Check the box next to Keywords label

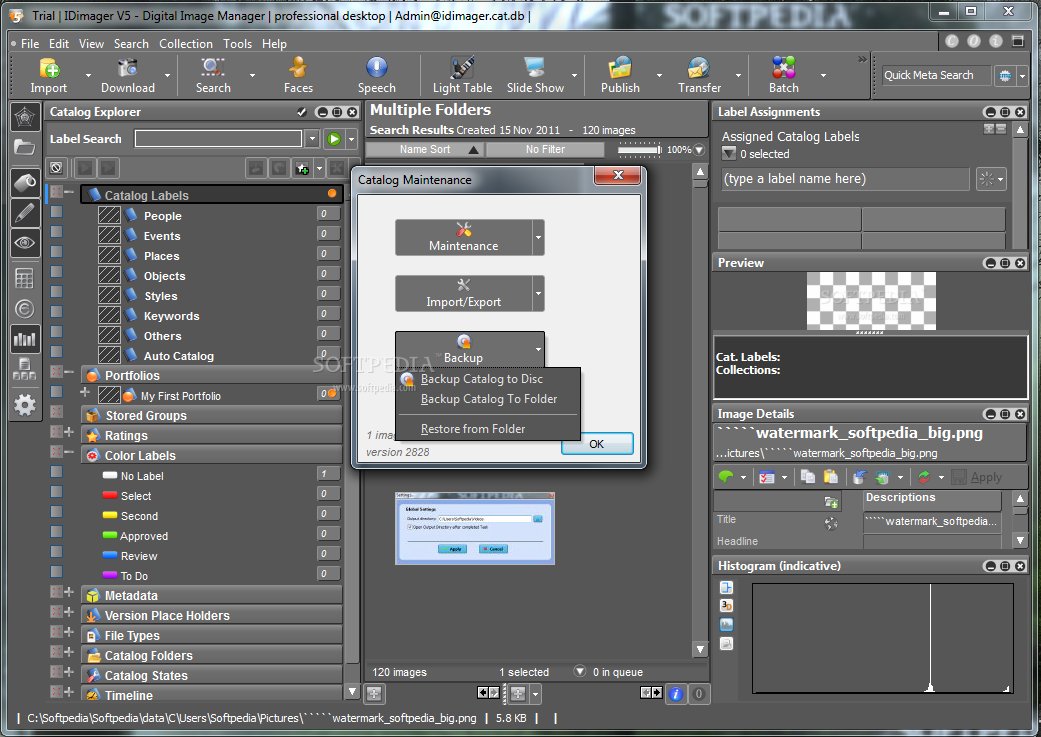(56, 311)
